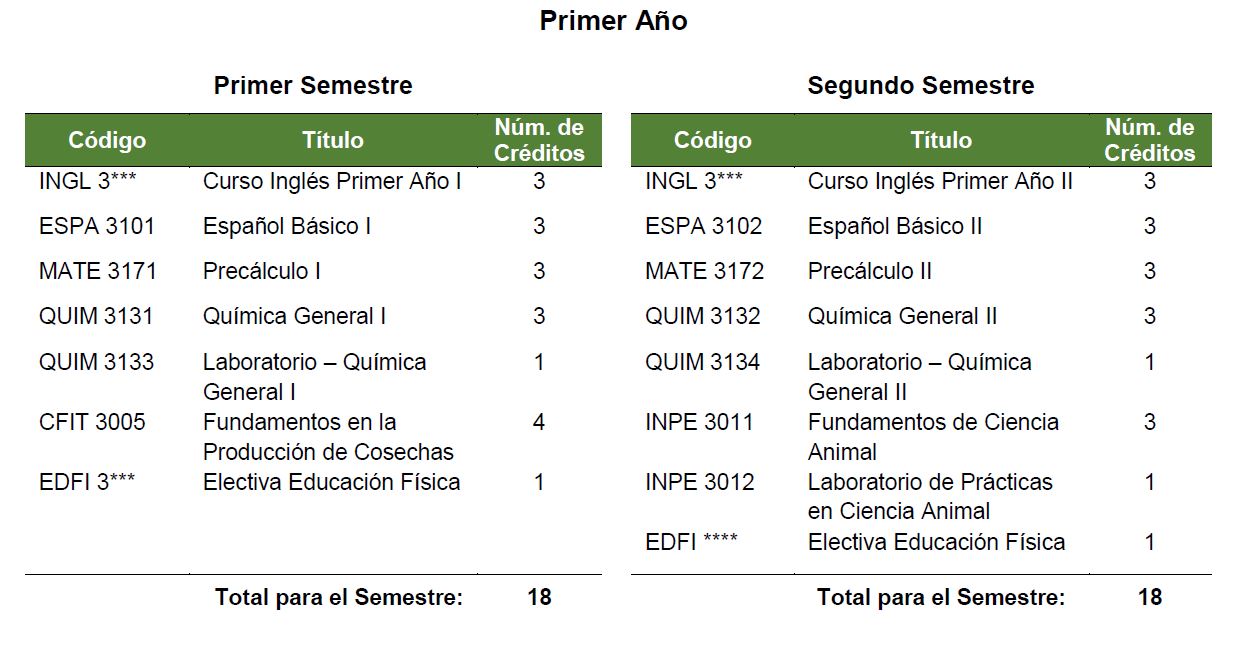Click first semester total of 18
The height and width of the screenshot is (663, 1251).
pos(539,598)
